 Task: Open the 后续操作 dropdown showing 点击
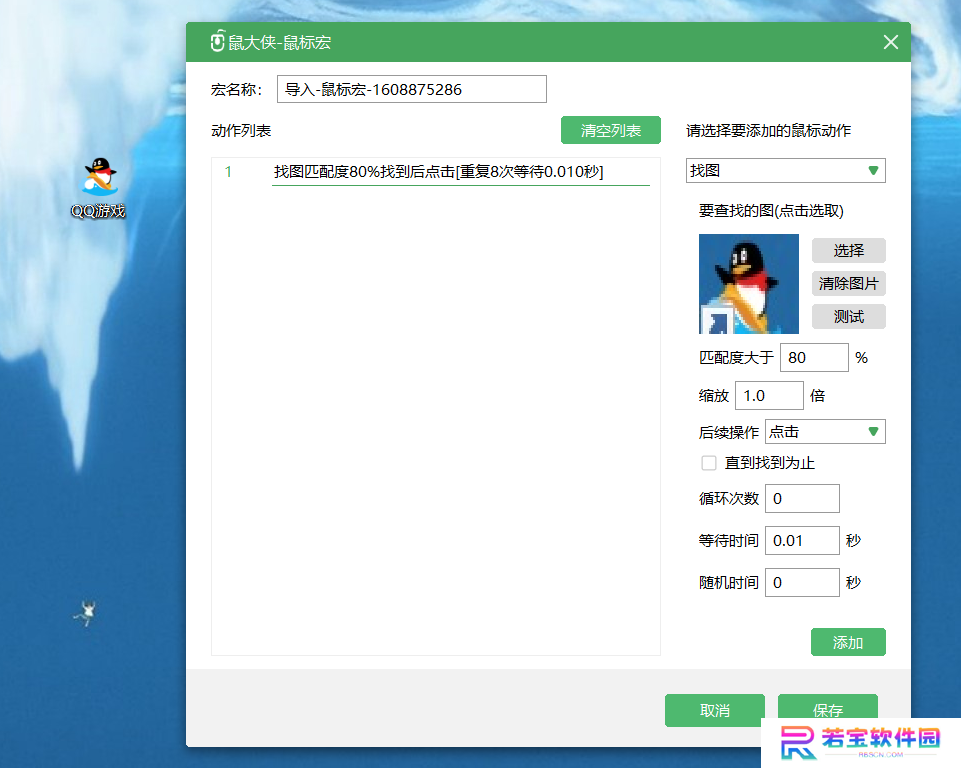point(825,432)
